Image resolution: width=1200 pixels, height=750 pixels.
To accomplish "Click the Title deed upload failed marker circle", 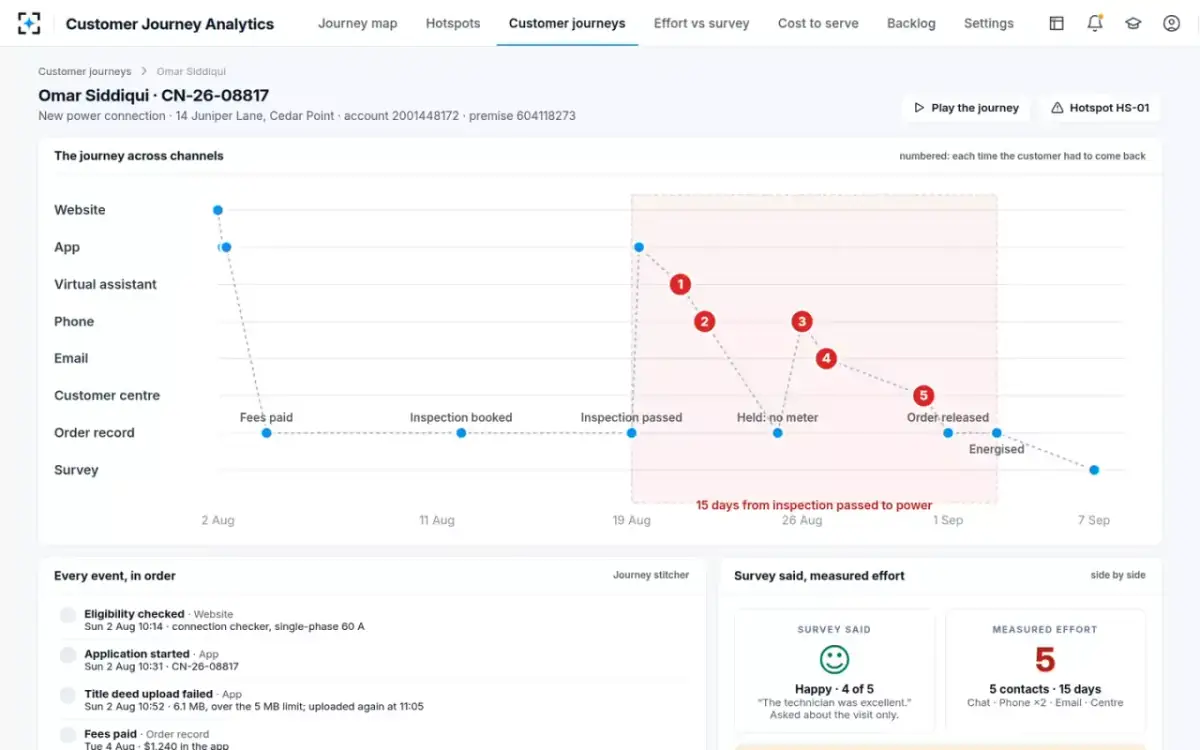I will click(68, 696).
